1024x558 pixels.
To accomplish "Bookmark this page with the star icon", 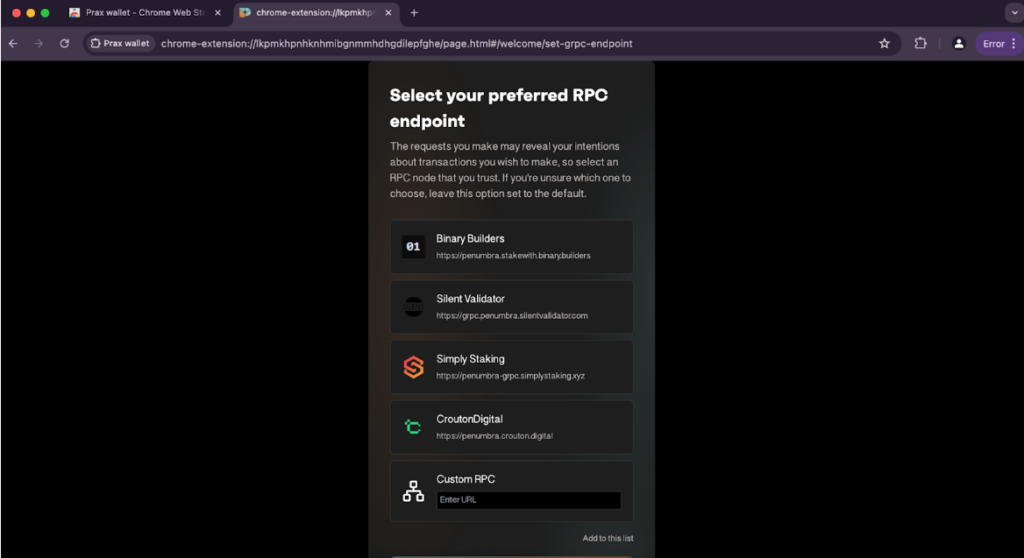I will pyautogui.click(x=884, y=44).
